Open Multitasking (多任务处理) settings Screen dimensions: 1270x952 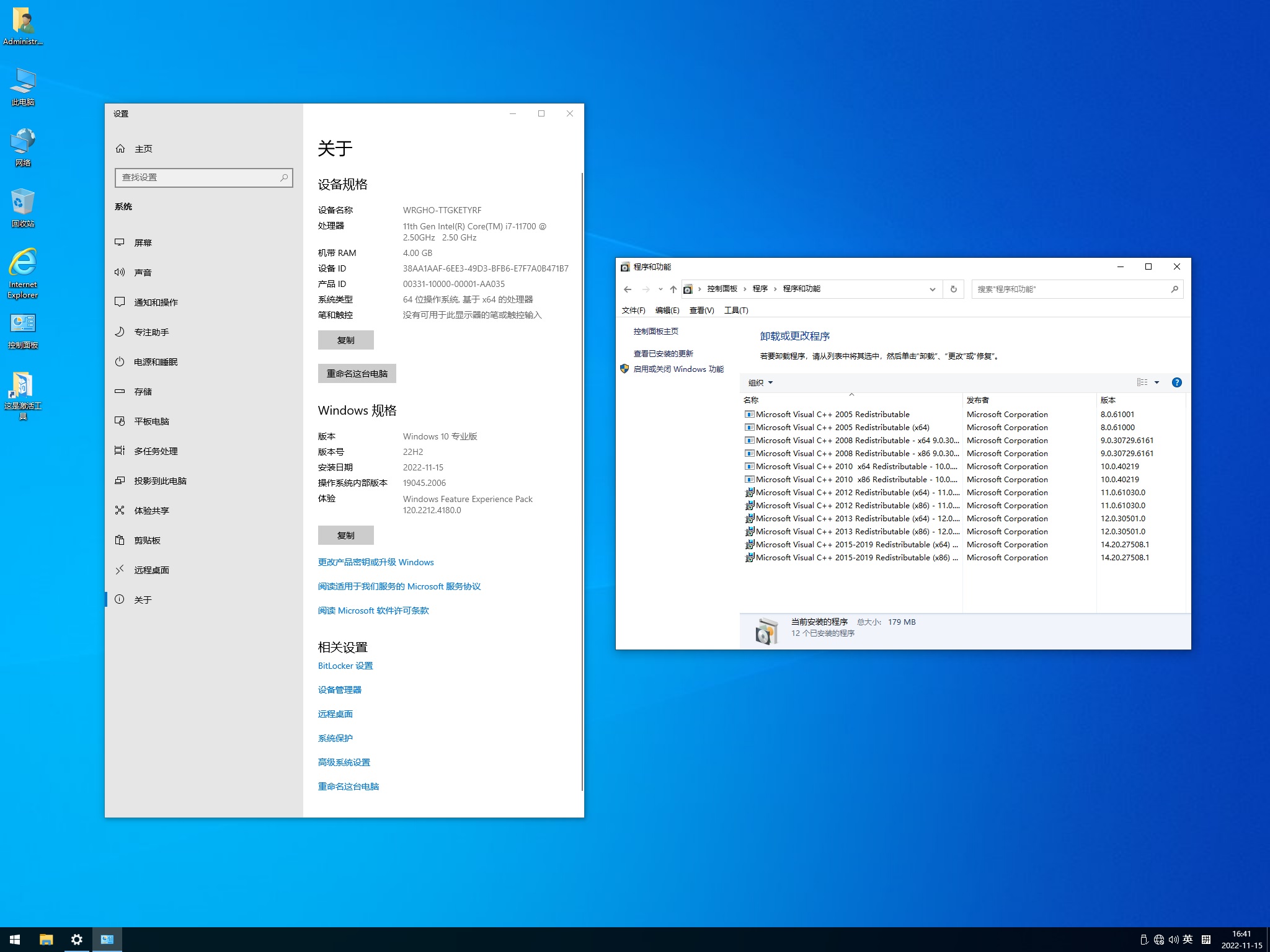pos(203,451)
